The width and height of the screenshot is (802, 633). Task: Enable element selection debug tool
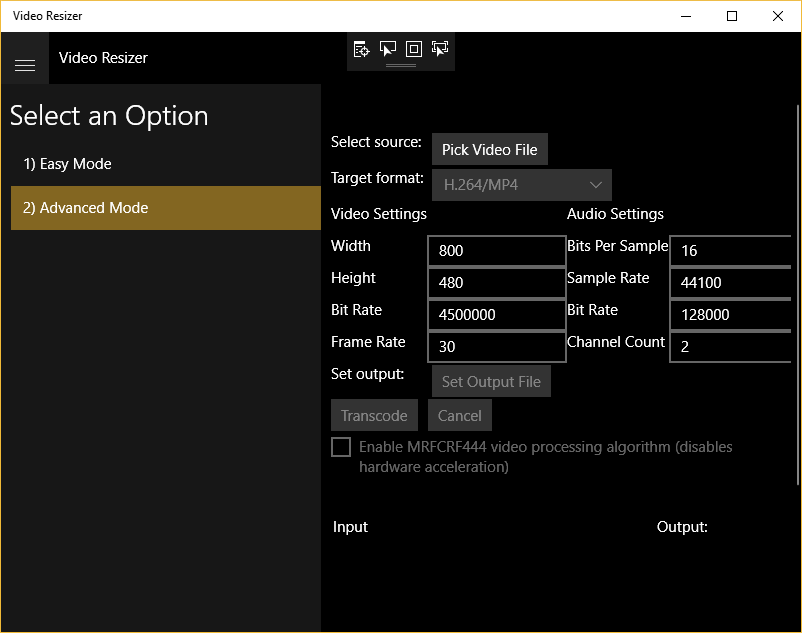coord(388,49)
